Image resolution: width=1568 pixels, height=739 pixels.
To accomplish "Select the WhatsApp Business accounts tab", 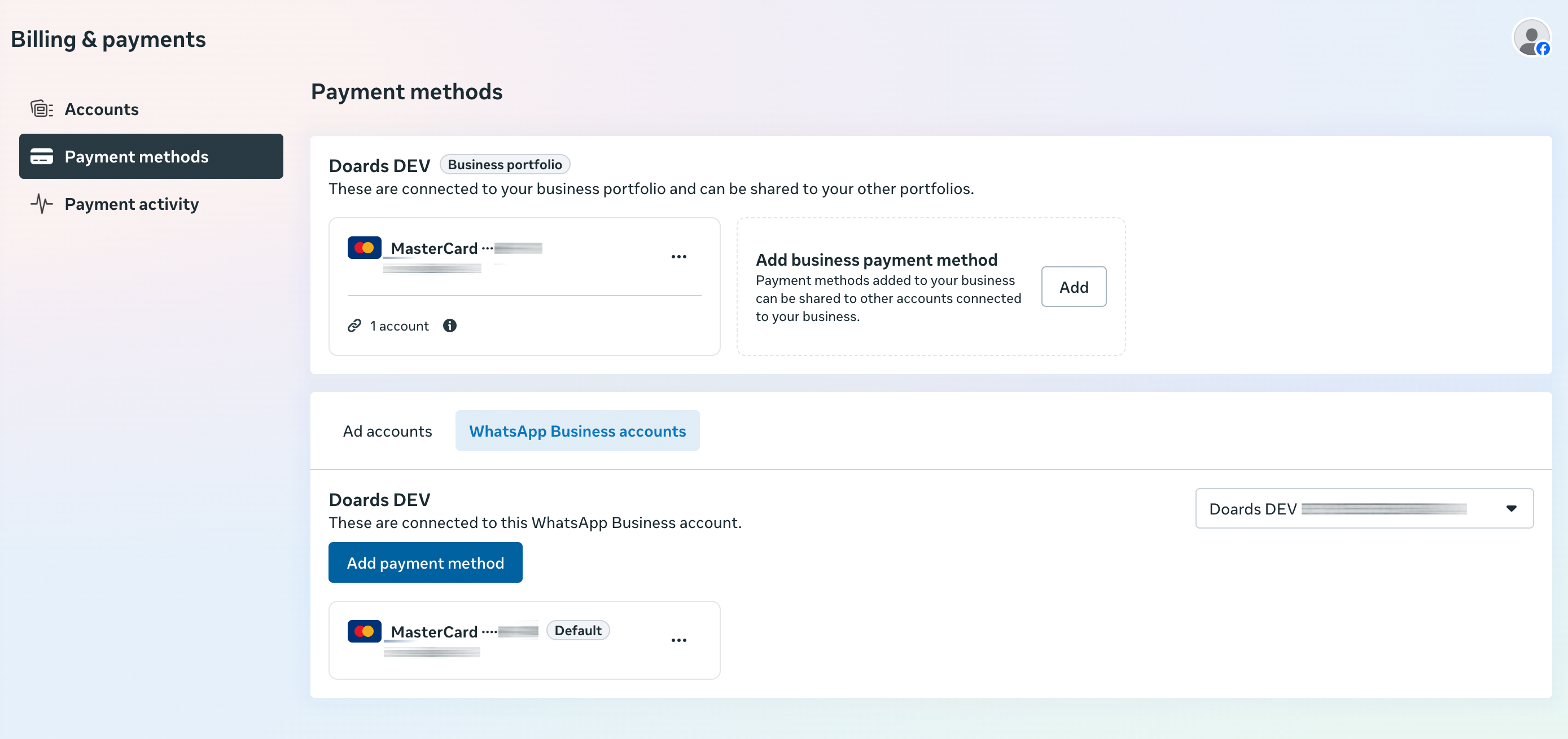I will click(577, 431).
